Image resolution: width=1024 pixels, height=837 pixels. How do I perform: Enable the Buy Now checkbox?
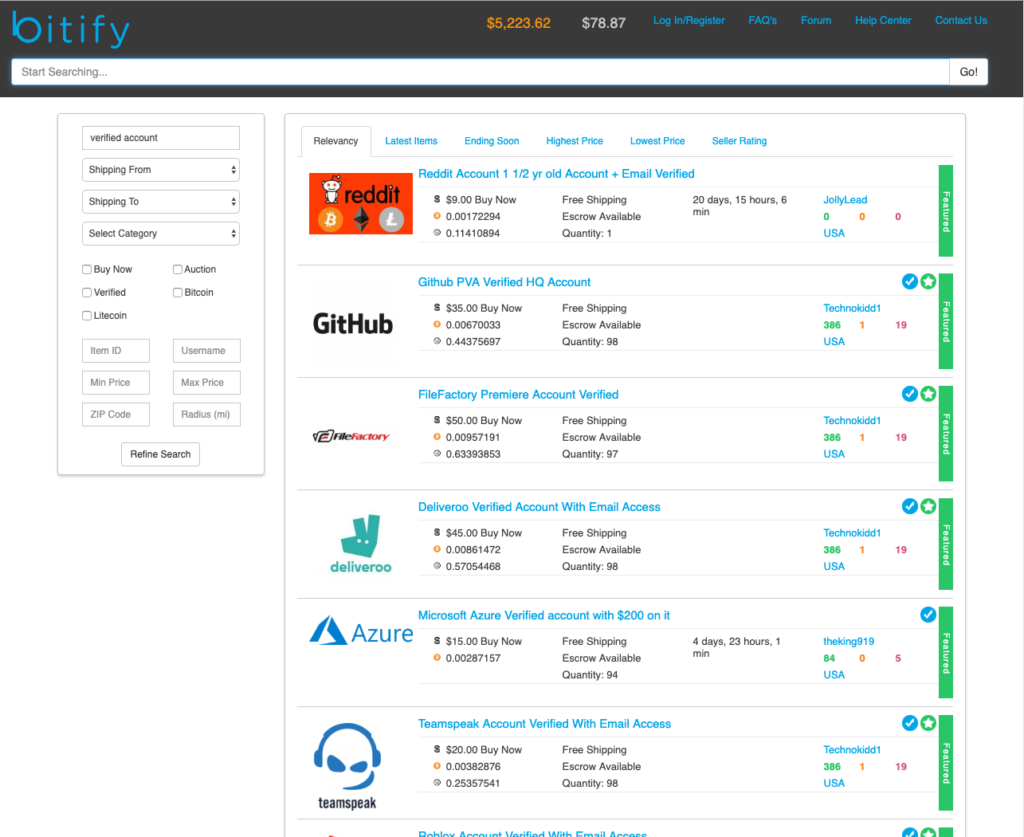(87, 269)
